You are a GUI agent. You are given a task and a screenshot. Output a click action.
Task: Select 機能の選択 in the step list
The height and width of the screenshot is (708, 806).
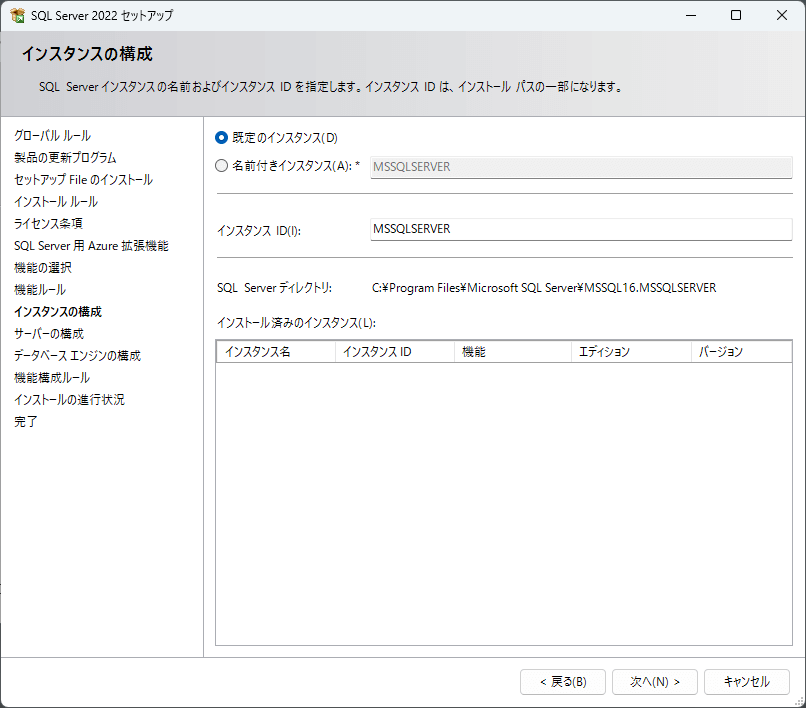point(43,268)
